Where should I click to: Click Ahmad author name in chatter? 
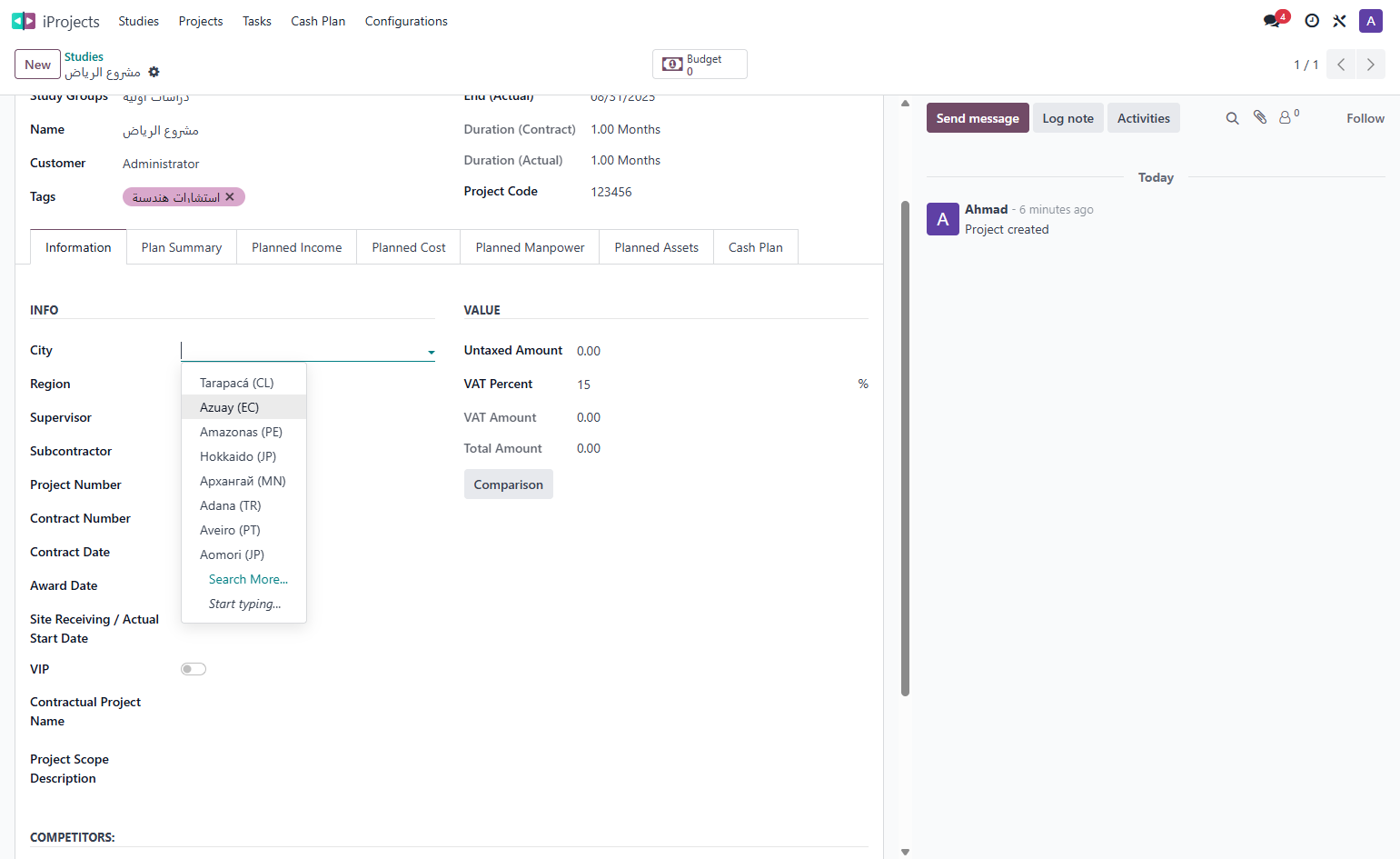[x=987, y=209]
